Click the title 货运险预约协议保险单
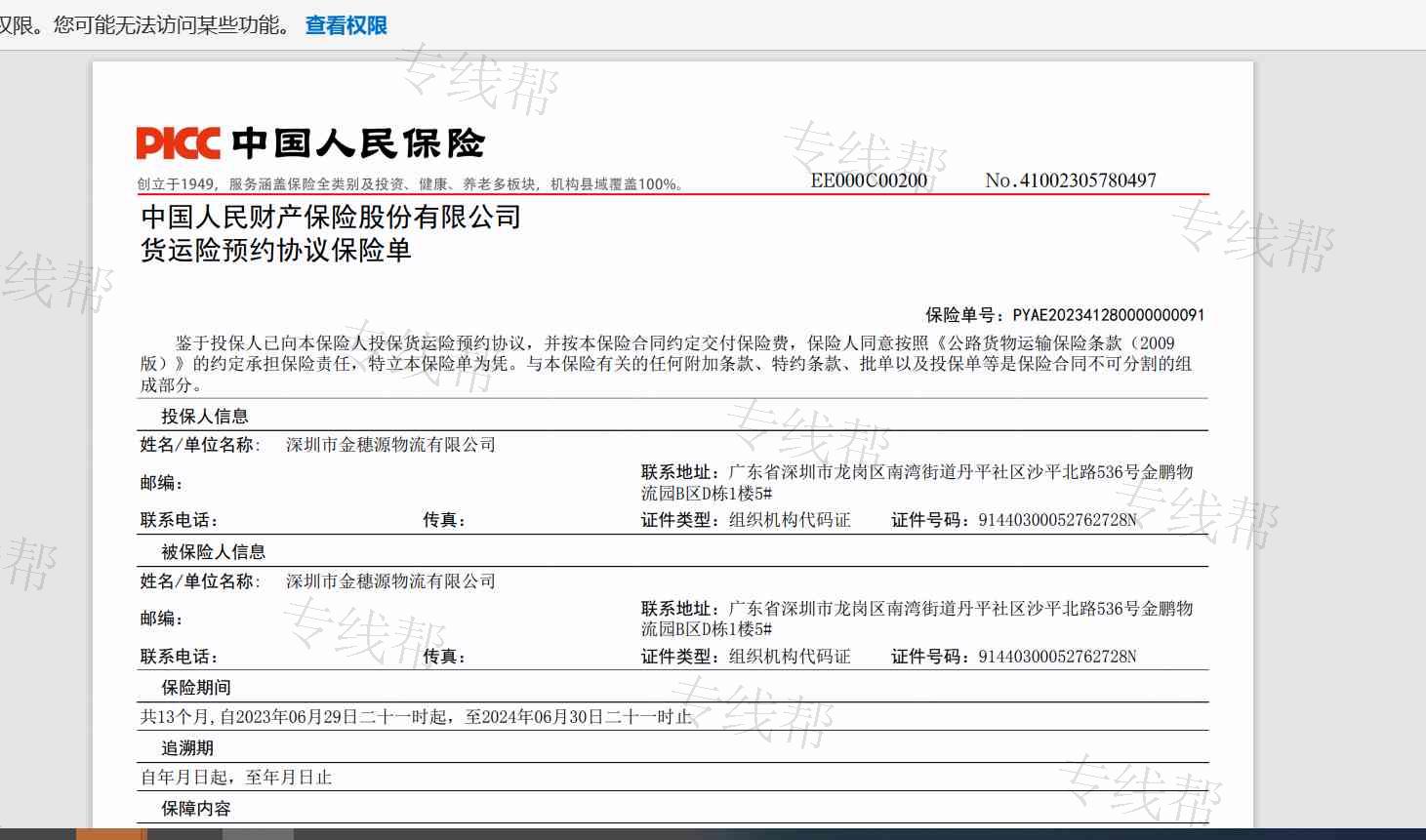This screenshot has width=1426, height=840. [276, 251]
